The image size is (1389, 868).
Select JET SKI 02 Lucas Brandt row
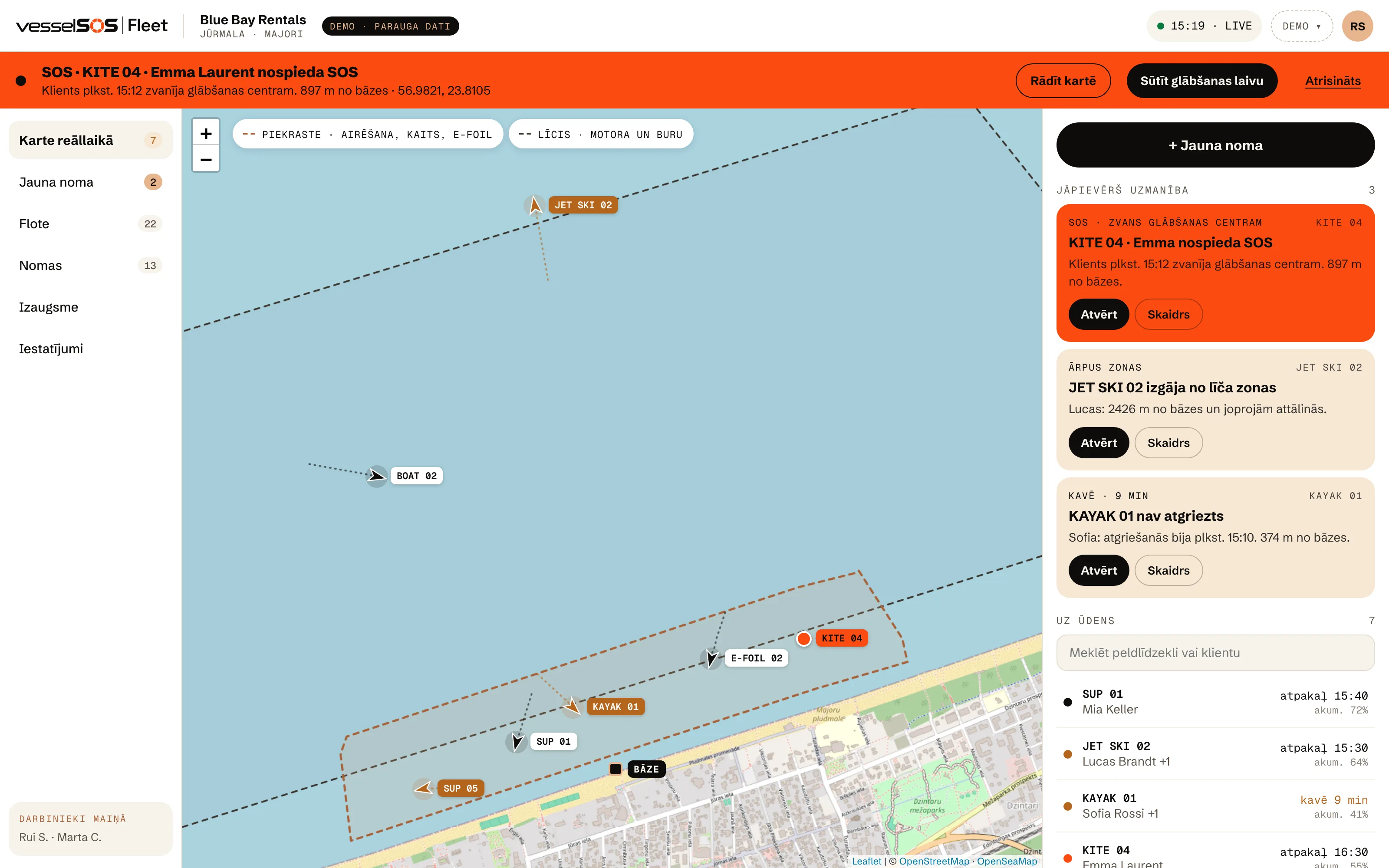pyautogui.click(x=1215, y=754)
